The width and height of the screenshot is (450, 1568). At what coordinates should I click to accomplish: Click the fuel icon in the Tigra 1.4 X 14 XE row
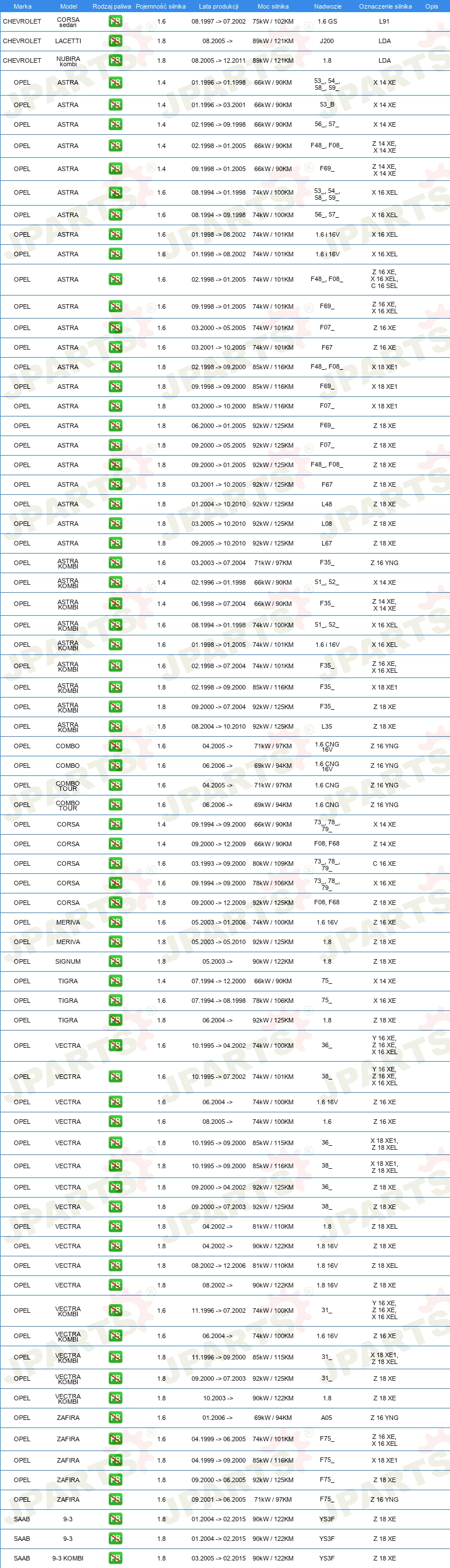(x=115, y=980)
